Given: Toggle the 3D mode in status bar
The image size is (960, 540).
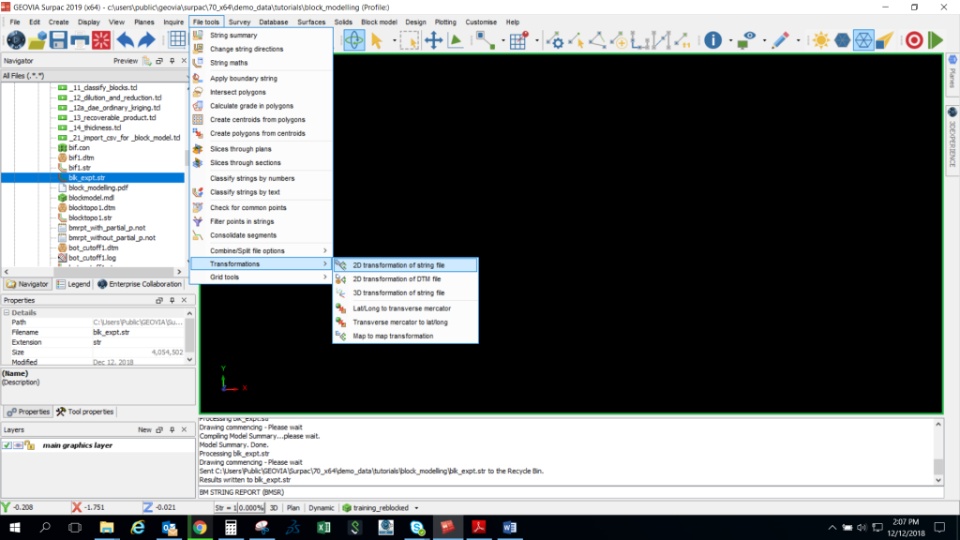Looking at the screenshot, I should pos(274,508).
